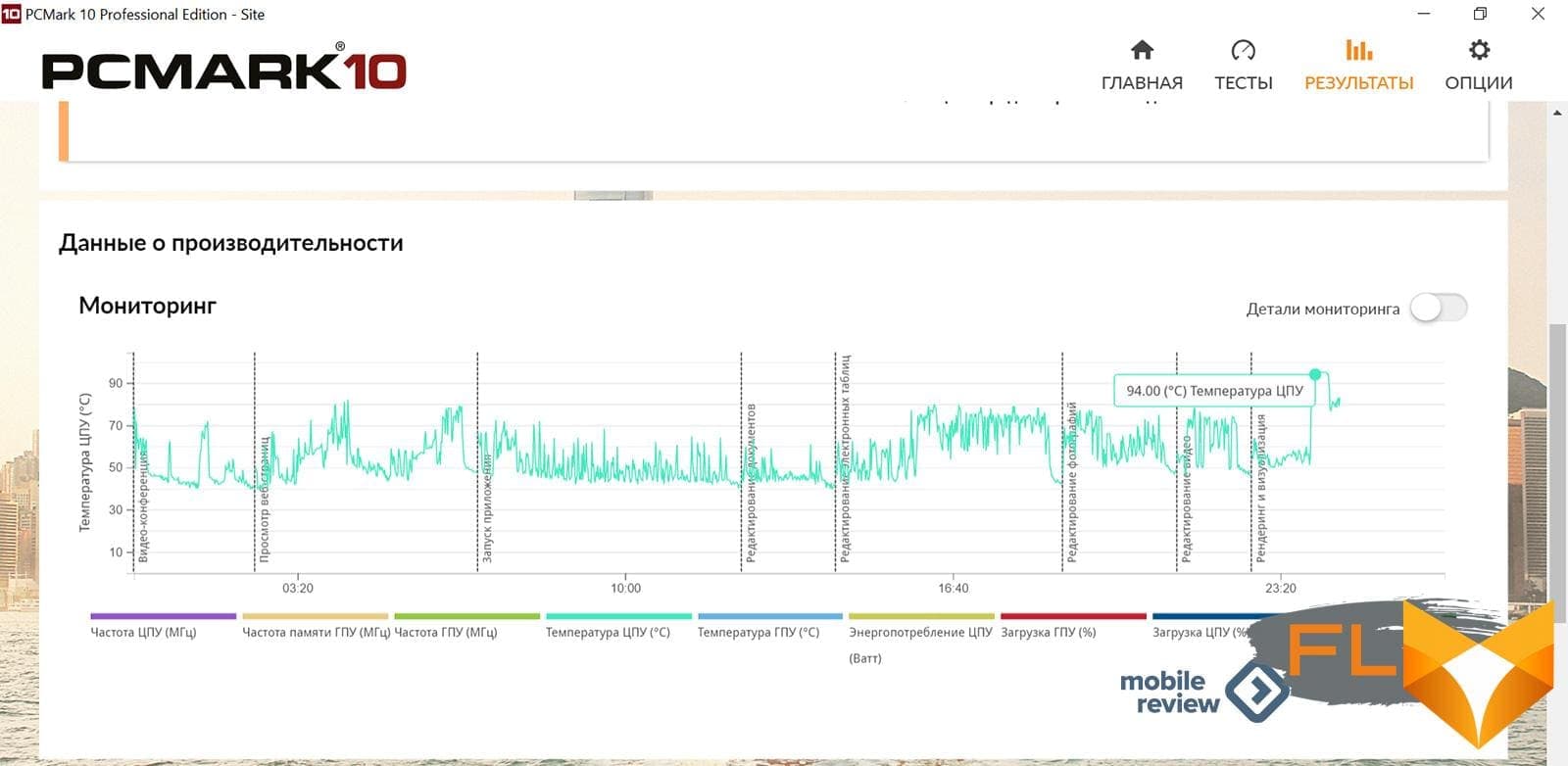
Task: Close the PCMark 10 window
Action: click(x=1538, y=14)
